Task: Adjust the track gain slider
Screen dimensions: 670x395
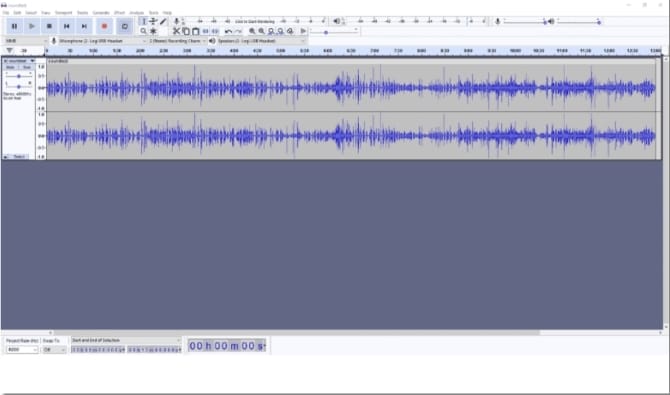Action: pos(18,76)
